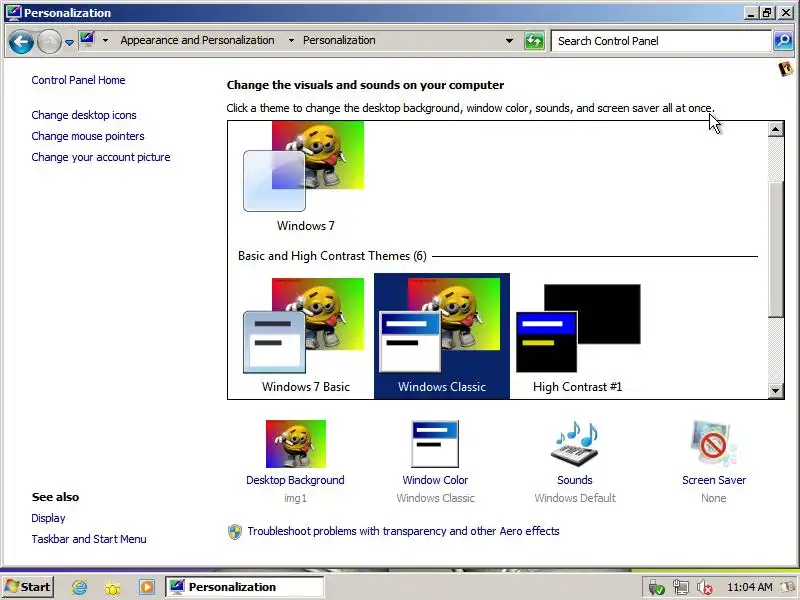Open help icon below search box
Viewport: 800px width, 600px height.
click(786, 68)
